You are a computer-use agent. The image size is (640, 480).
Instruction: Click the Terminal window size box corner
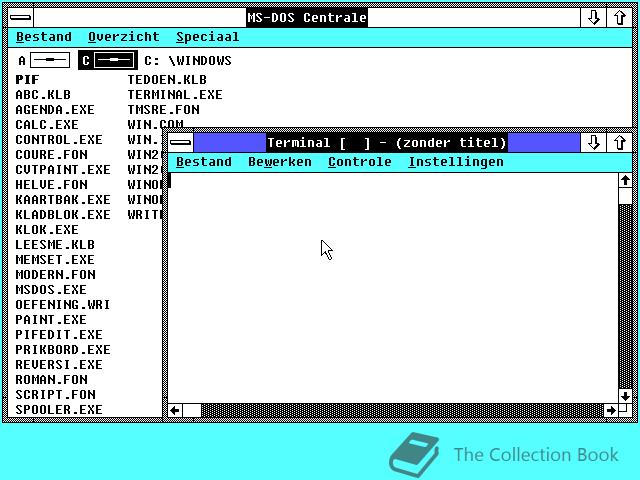tap(625, 410)
